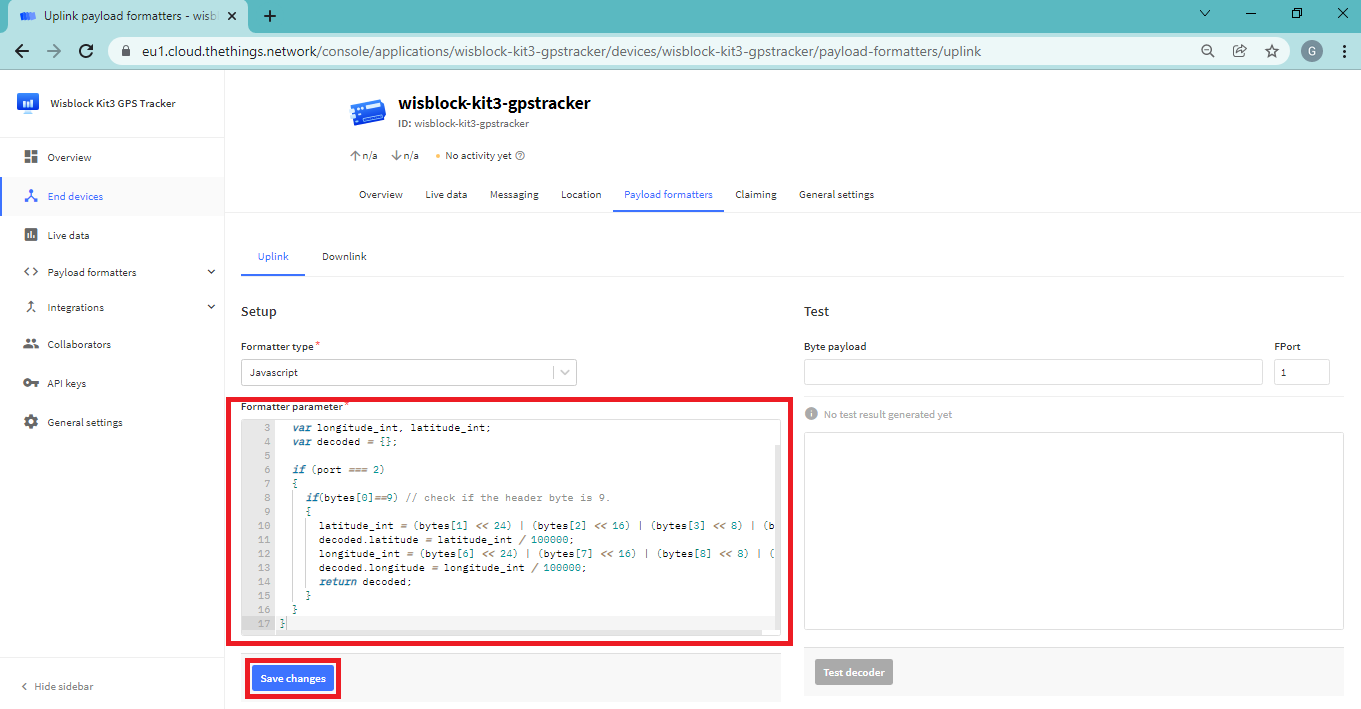
Task: Click the help icon beside No activity yet
Action: (520, 156)
